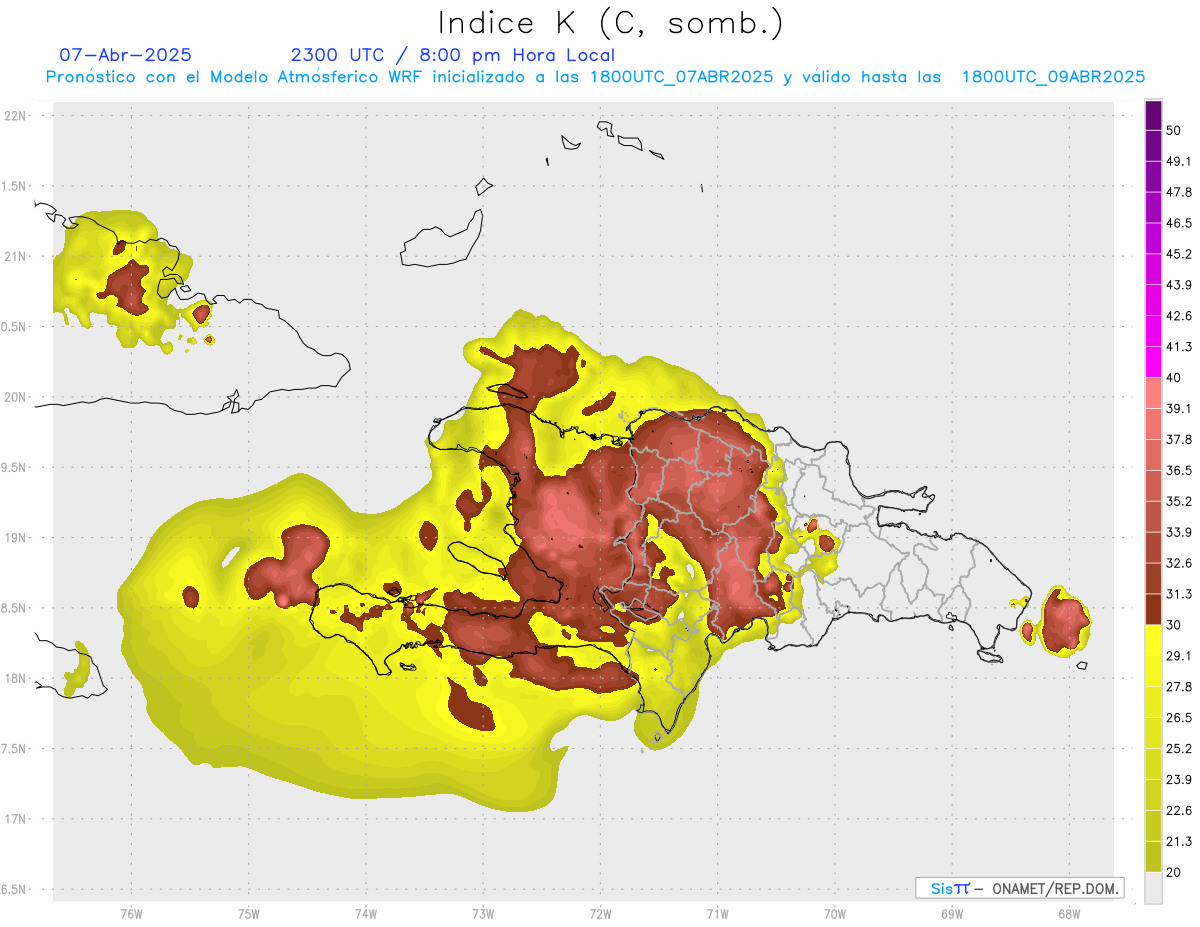Click the color bar value '36.5'
Image resolution: width=1200 pixels, height=927 pixels.
click(1179, 470)
